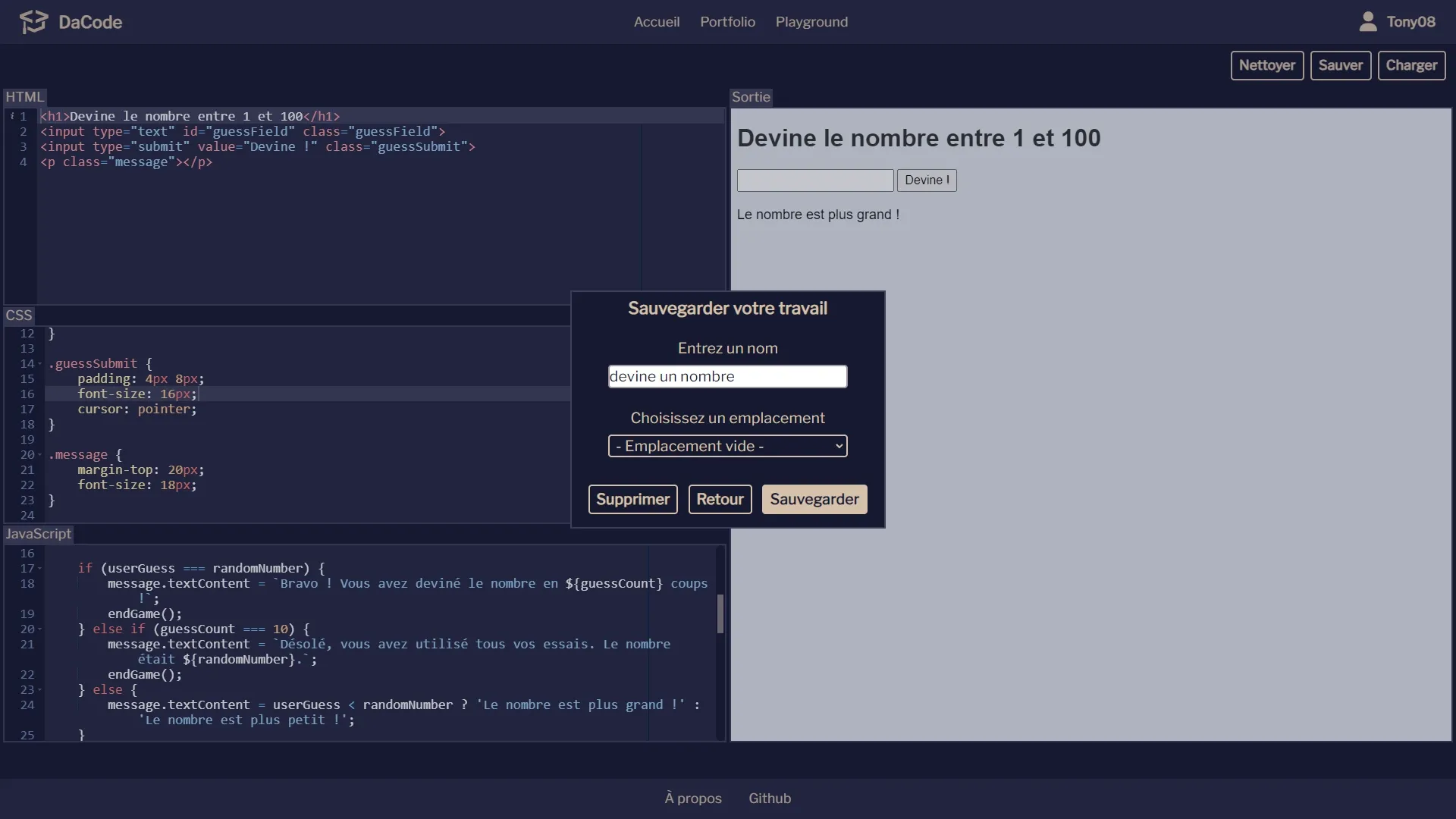The height and width of the screenshot is (819, 1456).
Task: Click Supprimer in the save dialog
Action: click(632, 499)
